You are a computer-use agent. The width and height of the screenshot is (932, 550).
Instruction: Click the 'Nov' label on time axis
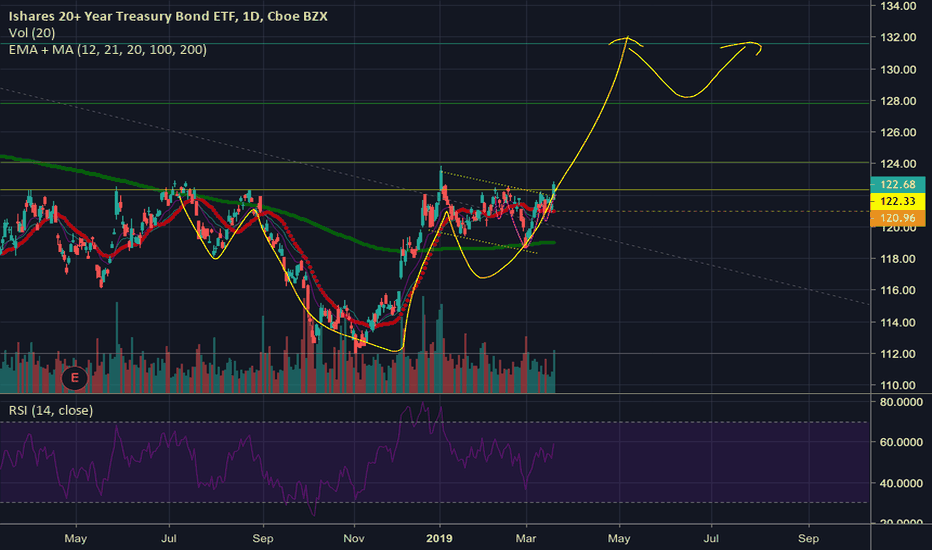click(x=354, y=539)
